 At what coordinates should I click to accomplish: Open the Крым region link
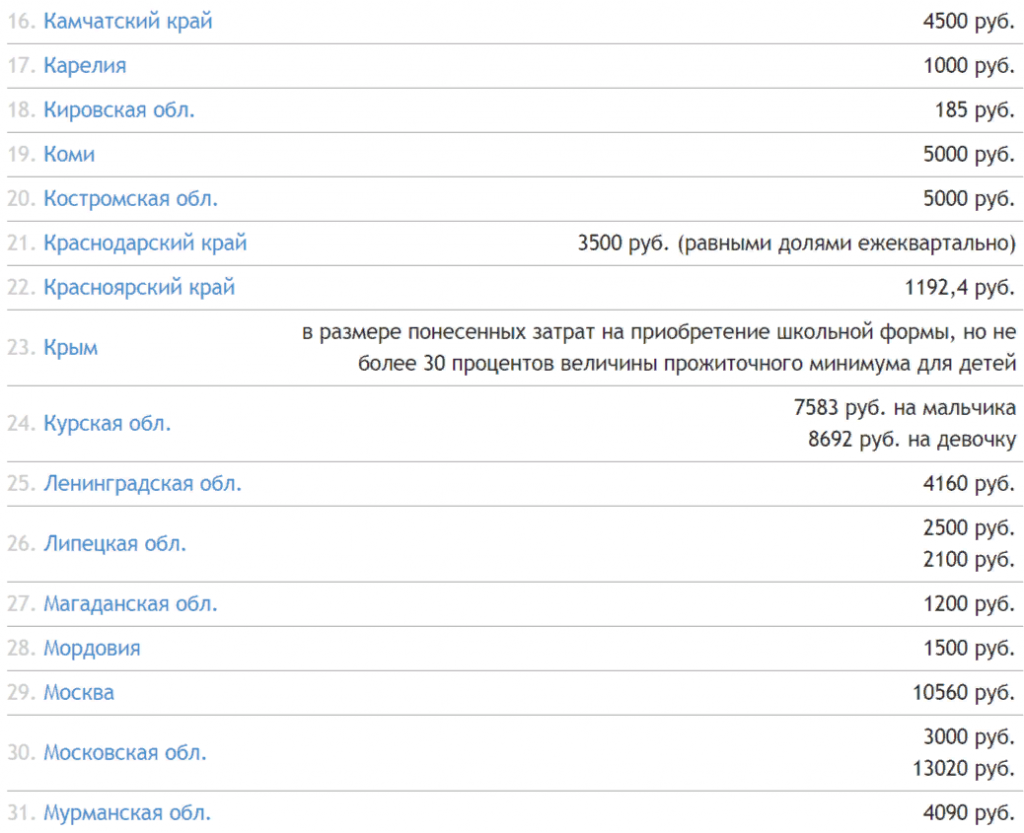[x=70, y=348]
